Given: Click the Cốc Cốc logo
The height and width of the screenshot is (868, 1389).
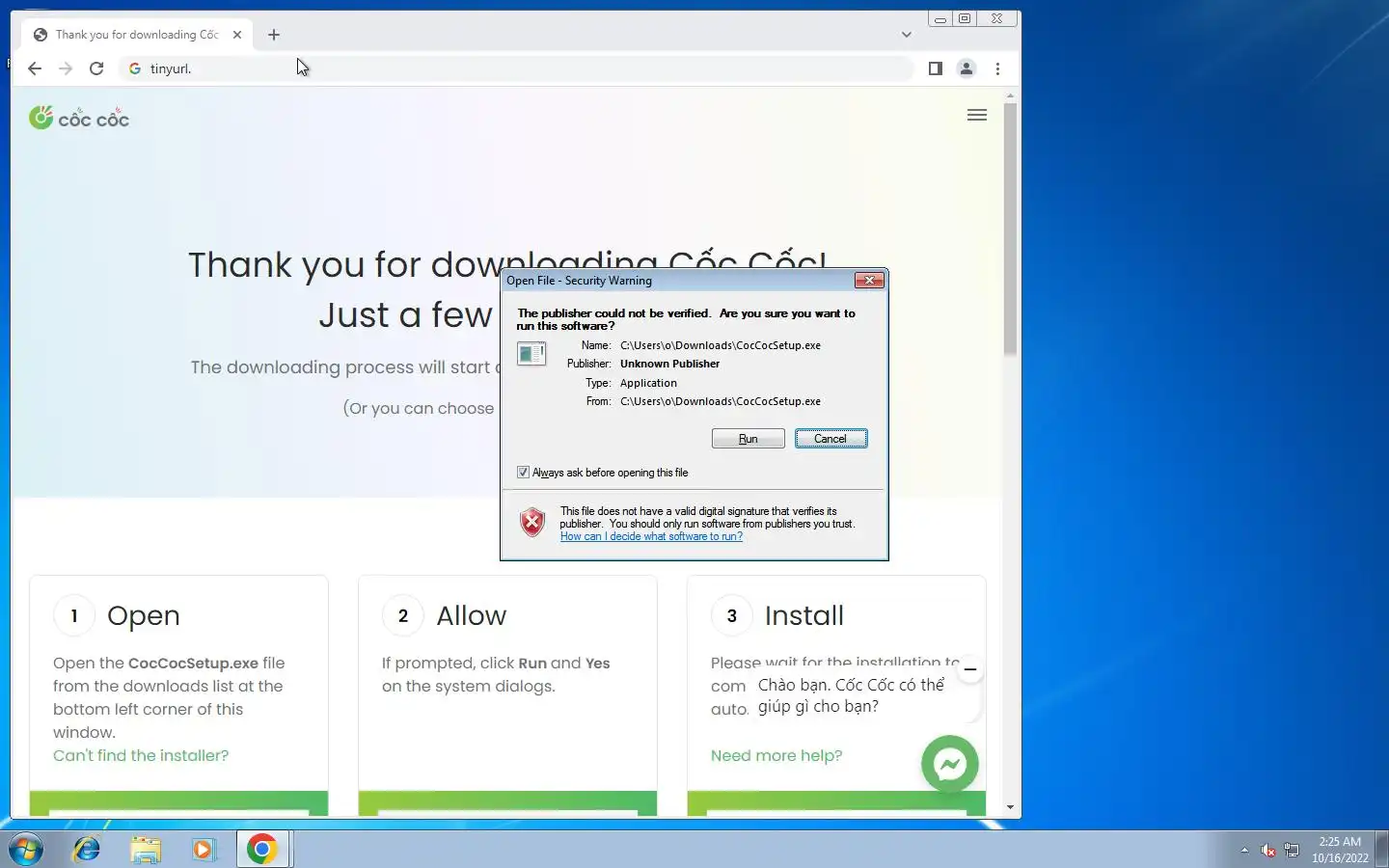Looking at the screenshot, I should pos(79,118).
